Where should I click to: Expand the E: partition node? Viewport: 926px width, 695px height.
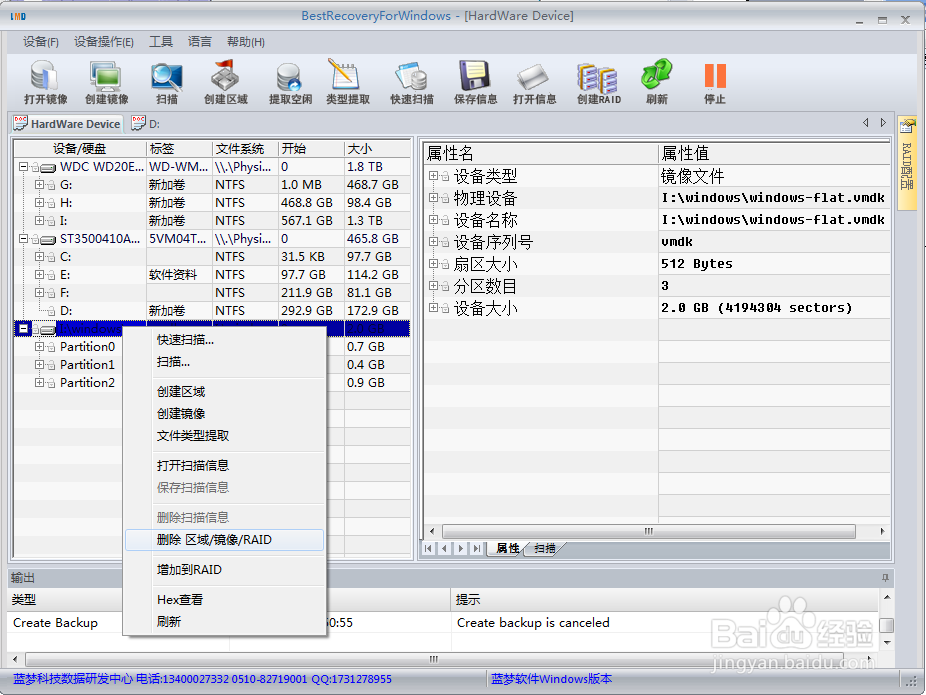tap(39, 275)
